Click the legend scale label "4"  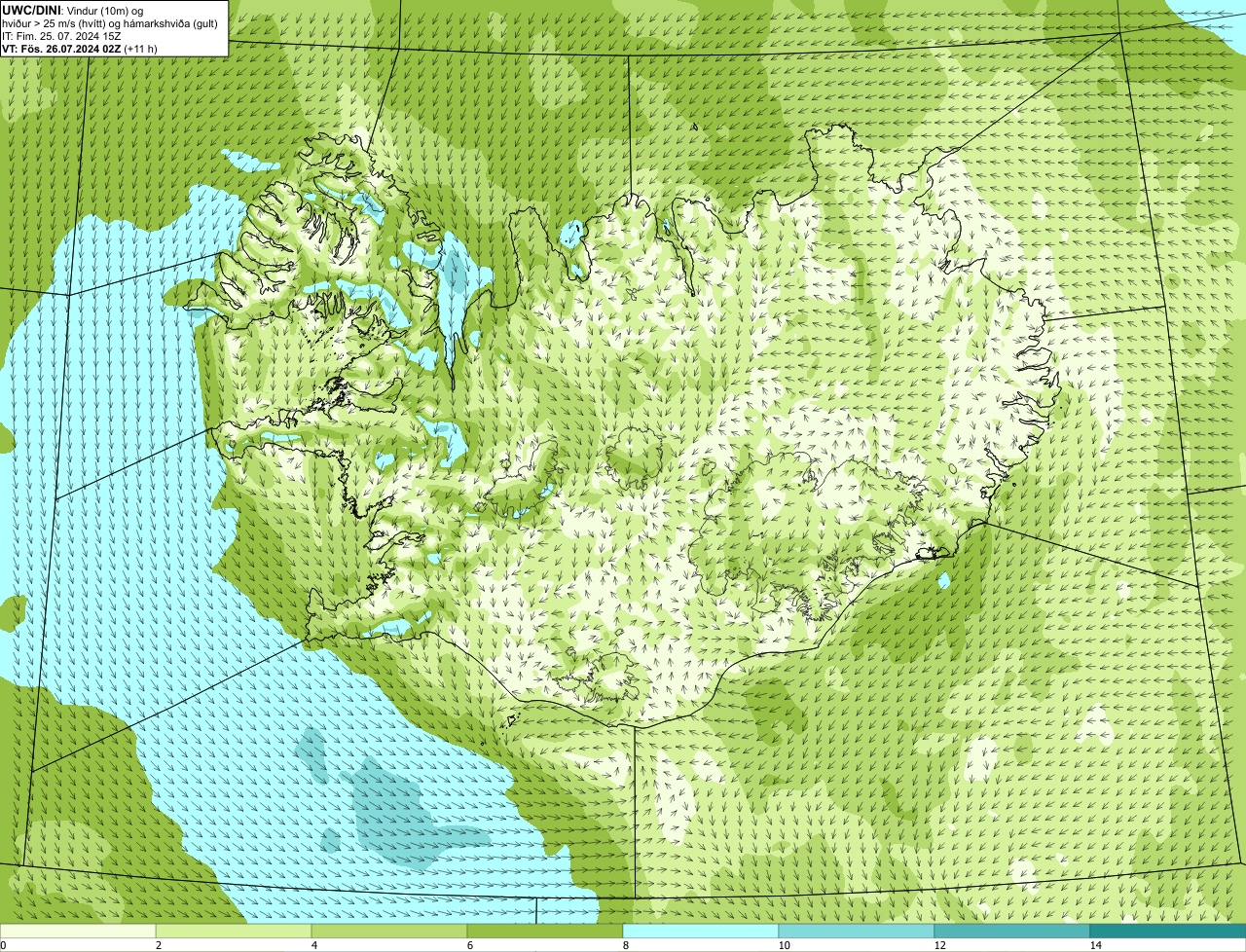click(313, 945)
